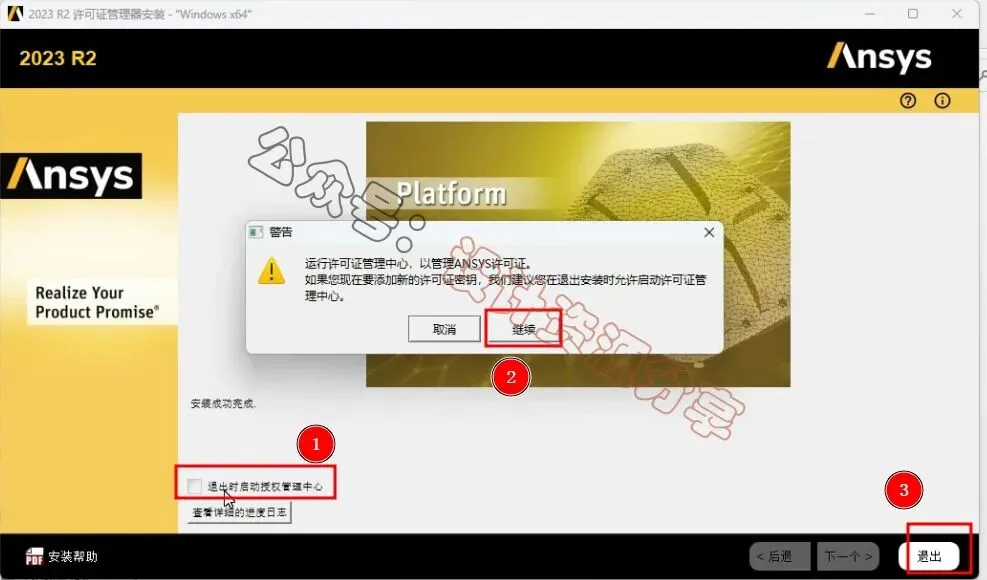Click the help question mark icon

coord(908,101)
